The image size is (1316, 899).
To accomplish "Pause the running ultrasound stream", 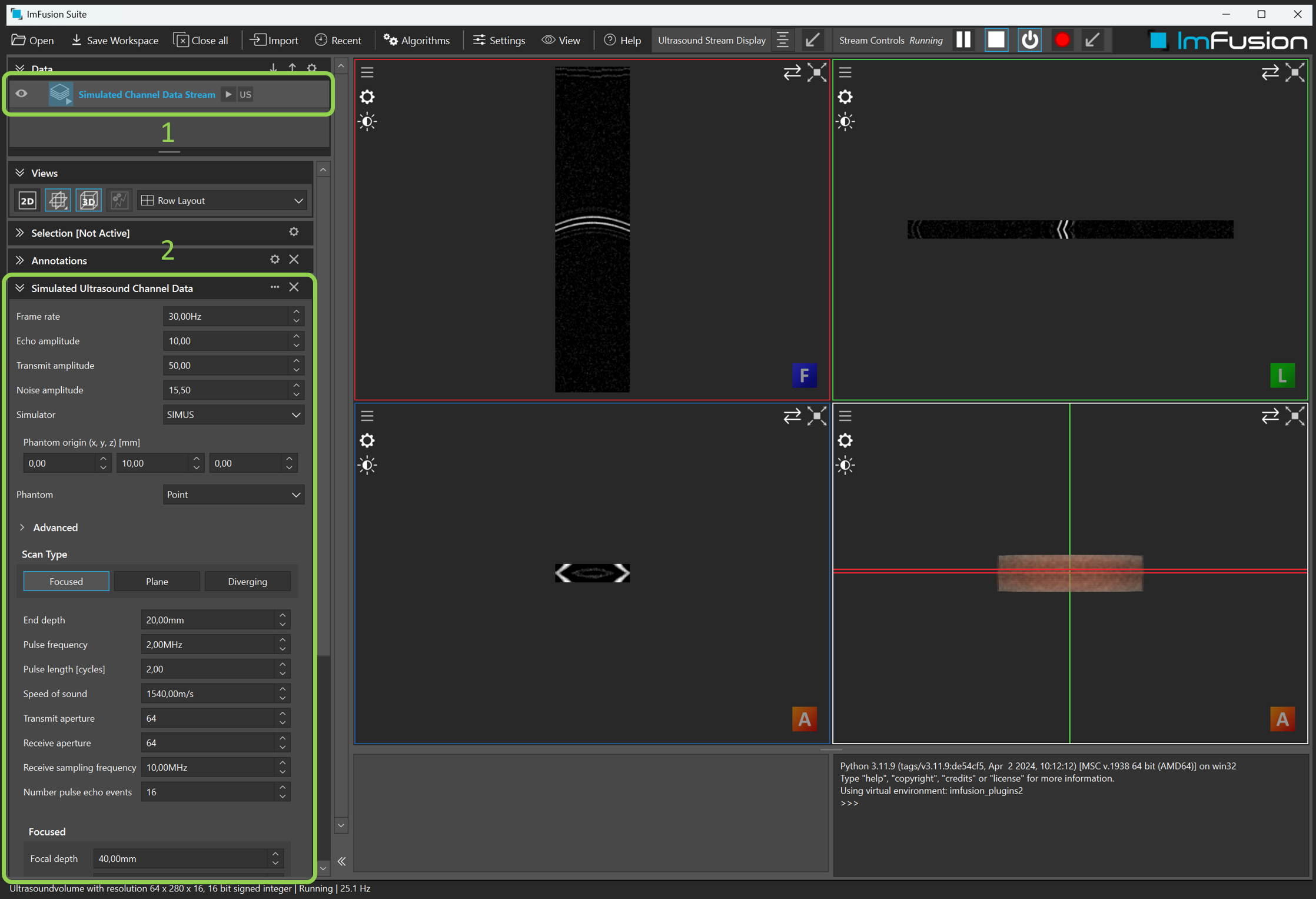I will click(963, 39).
